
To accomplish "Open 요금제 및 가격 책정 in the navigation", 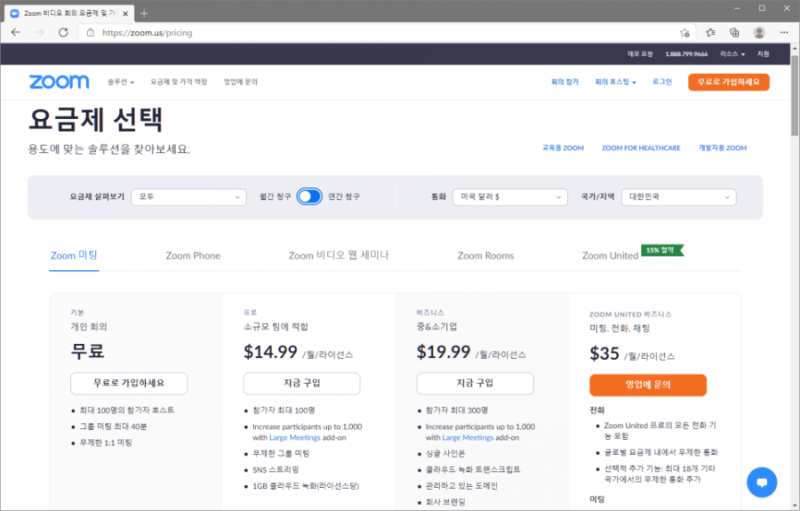I will coord(179,82).
